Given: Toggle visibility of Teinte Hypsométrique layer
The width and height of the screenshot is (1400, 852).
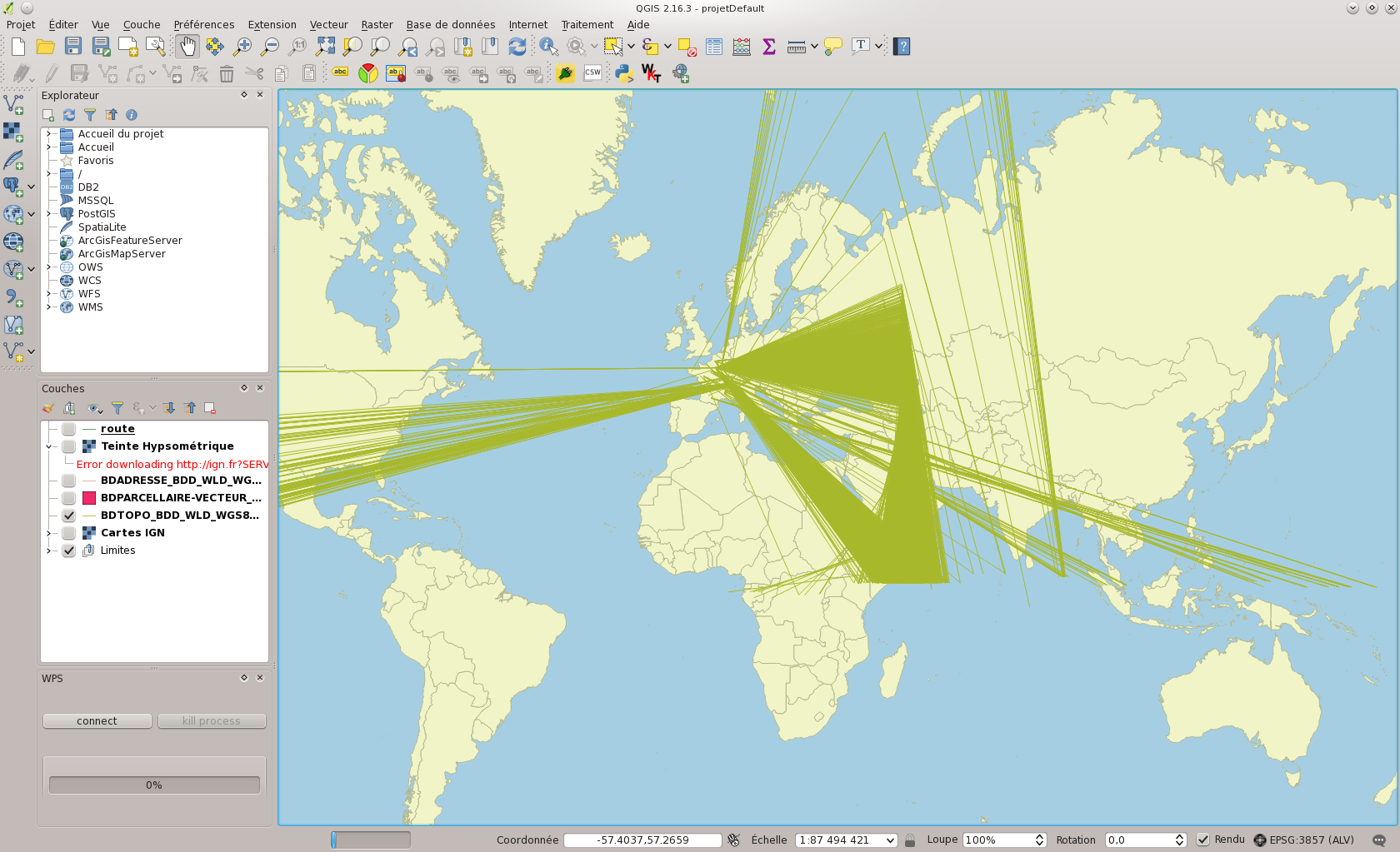Looking at the screenshot, I should coord(69,446).
